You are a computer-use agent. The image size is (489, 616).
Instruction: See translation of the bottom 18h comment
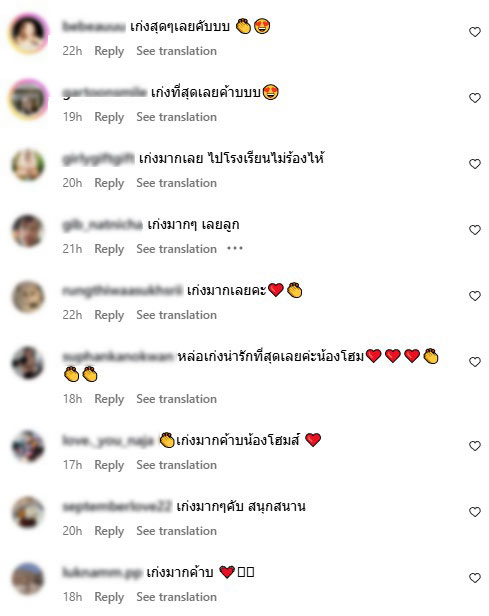point(176,597)
